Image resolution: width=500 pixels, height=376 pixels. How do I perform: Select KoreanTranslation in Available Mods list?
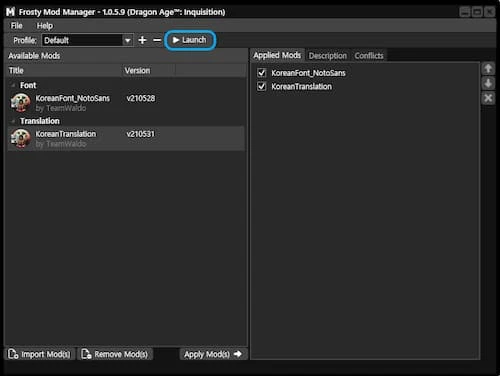click(126, 139)
